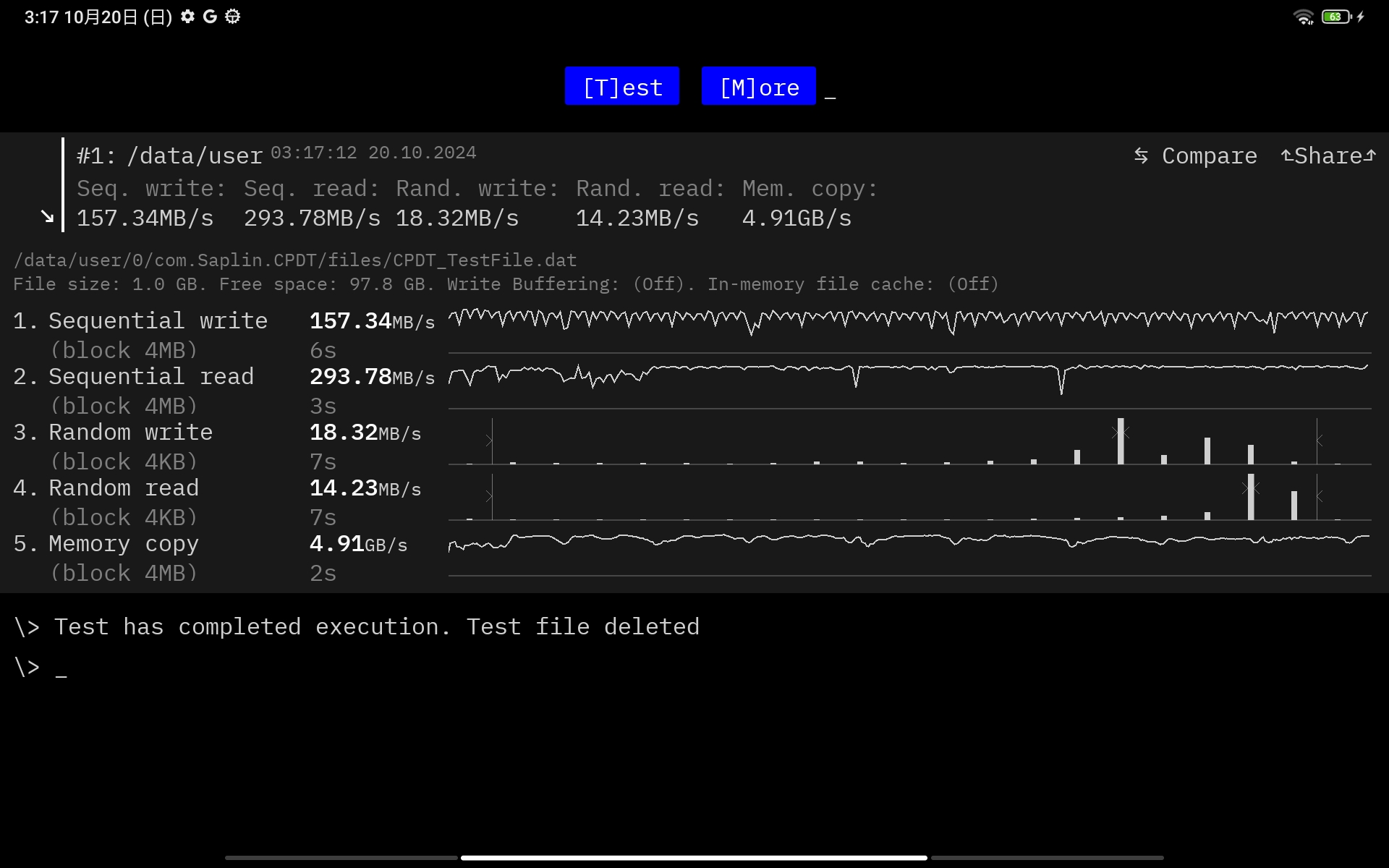Click the command prompt input line

(x=61, y=667)
